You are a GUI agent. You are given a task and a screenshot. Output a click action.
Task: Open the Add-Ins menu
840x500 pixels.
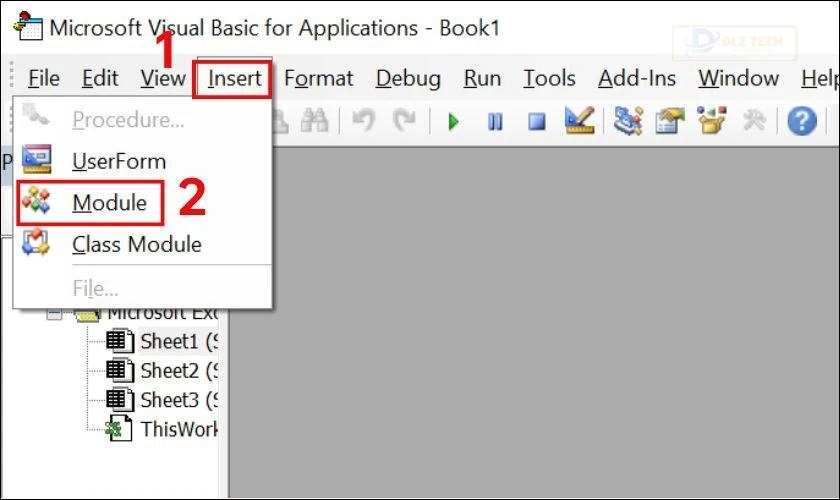636,79
